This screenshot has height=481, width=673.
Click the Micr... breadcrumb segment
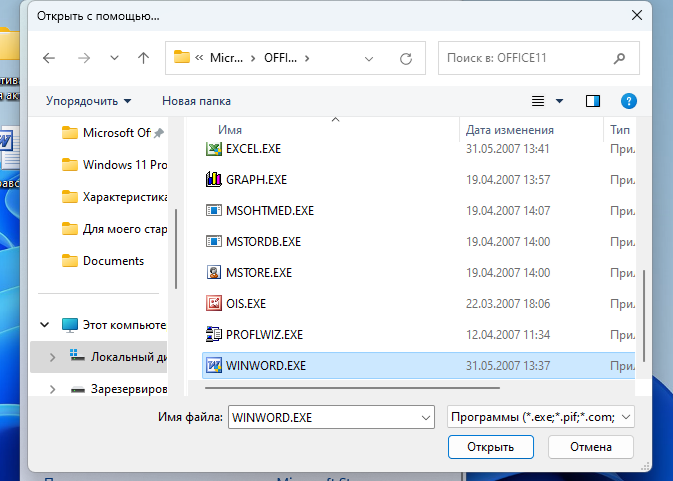[226, 58]
